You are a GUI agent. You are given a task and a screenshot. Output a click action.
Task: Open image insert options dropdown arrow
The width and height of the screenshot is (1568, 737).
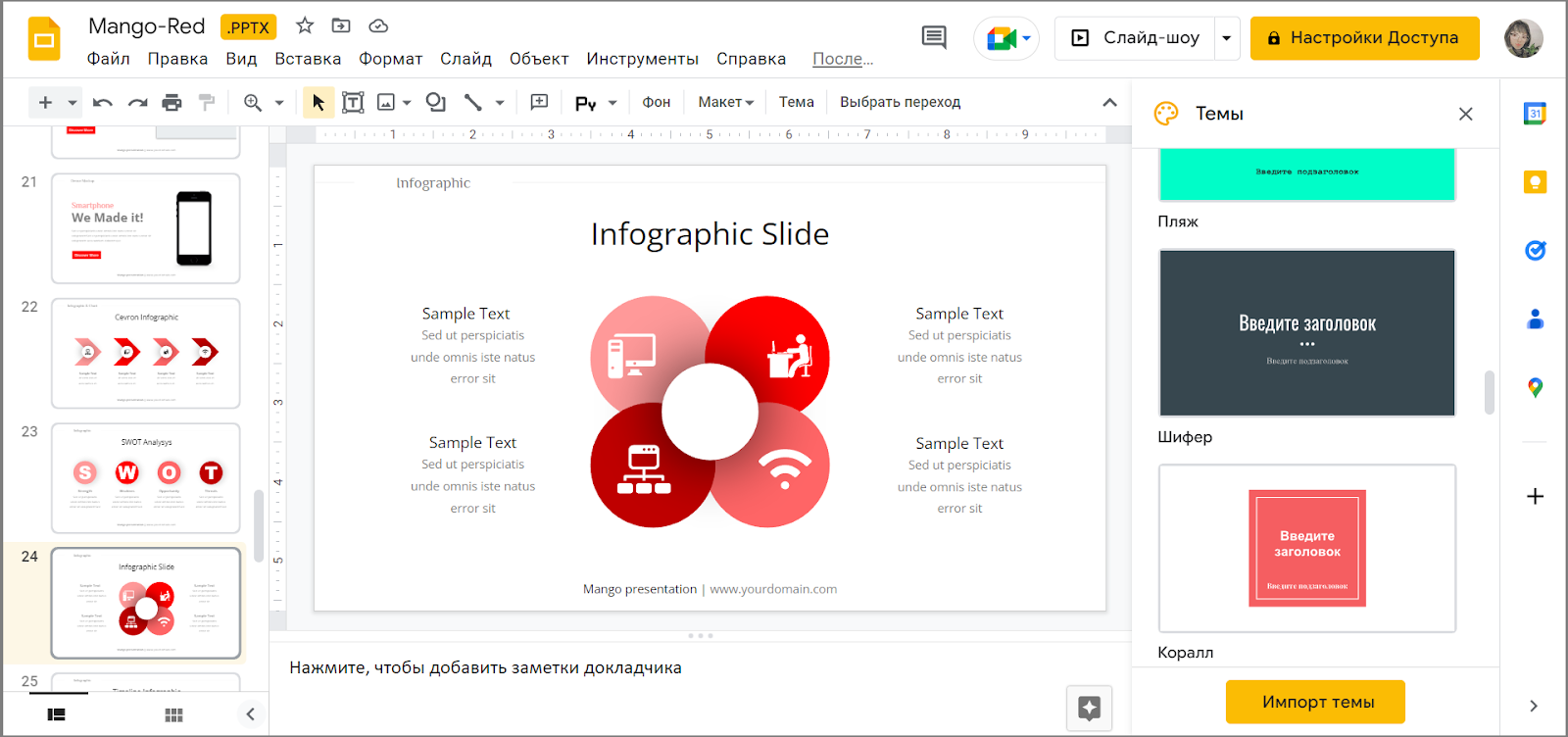(x=407, y=102)
